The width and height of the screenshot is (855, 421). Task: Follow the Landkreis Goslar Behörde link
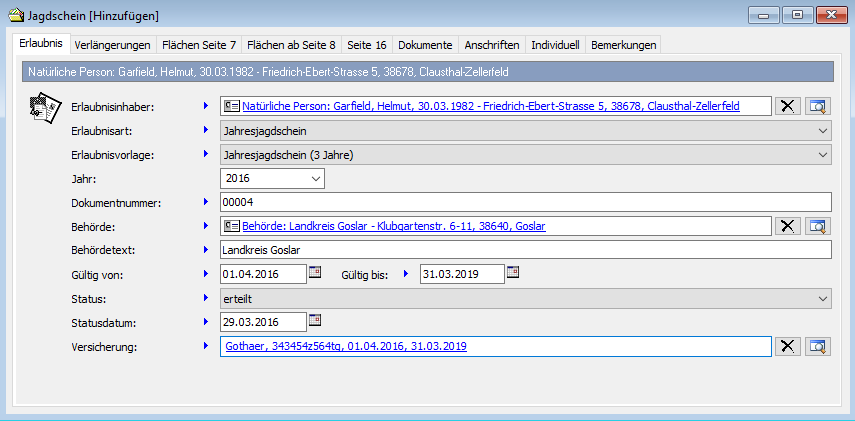pos(393,226)
